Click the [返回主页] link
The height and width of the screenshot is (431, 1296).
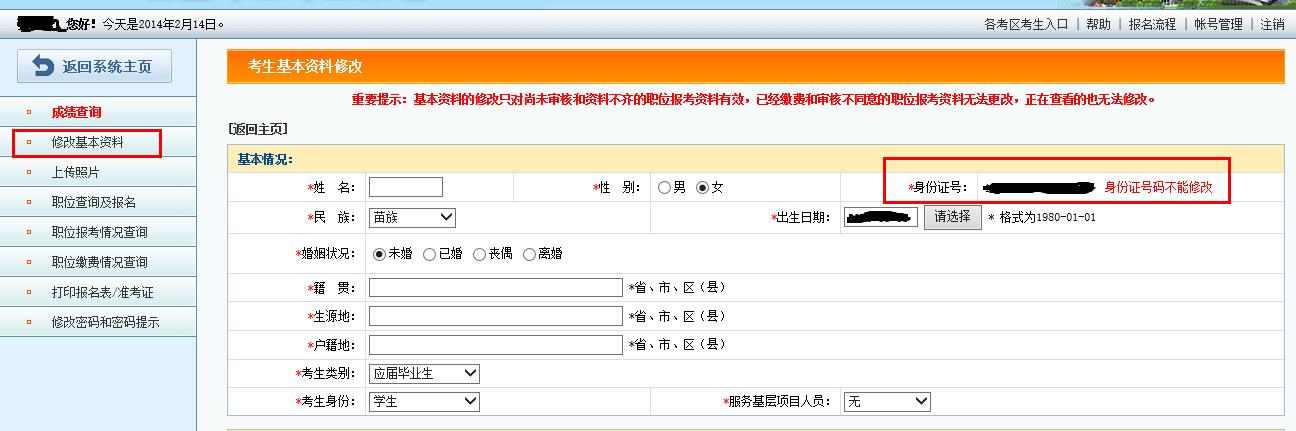tap(257, 128)
